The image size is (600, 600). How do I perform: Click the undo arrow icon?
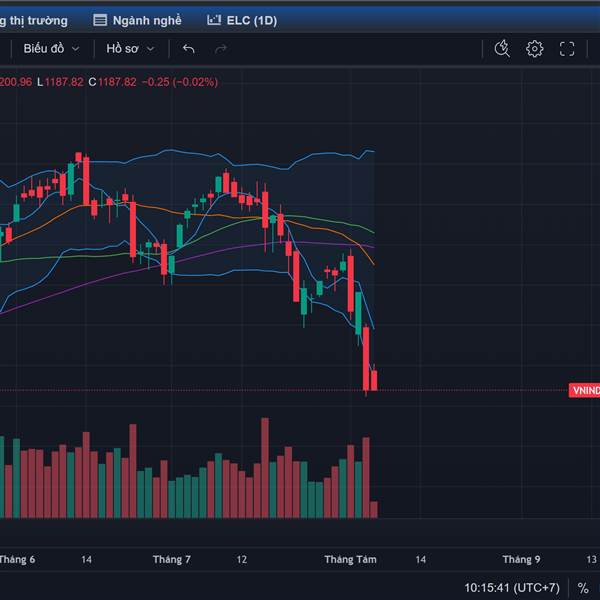coord(189,49)
